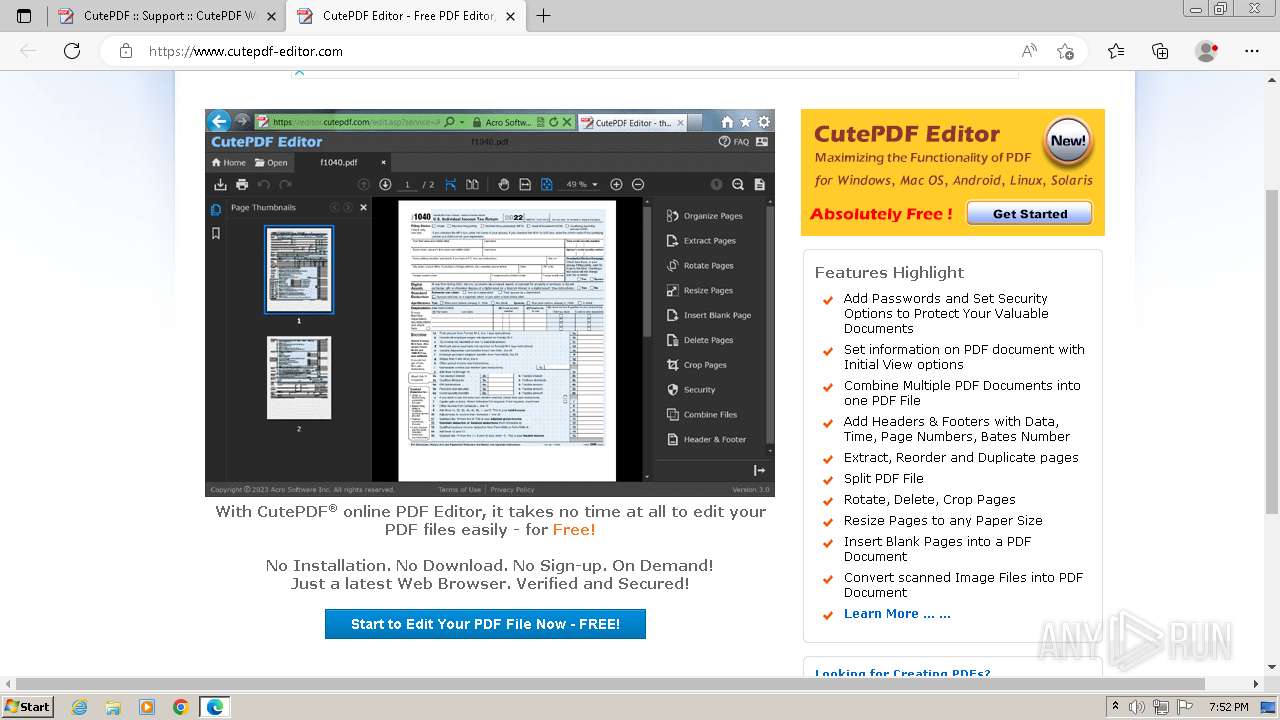This screenshot has width=1280, height=720.
Task: Click the f1040.pdf tab in screenshot
Action: pyautogui.click(x=345, y=162)
